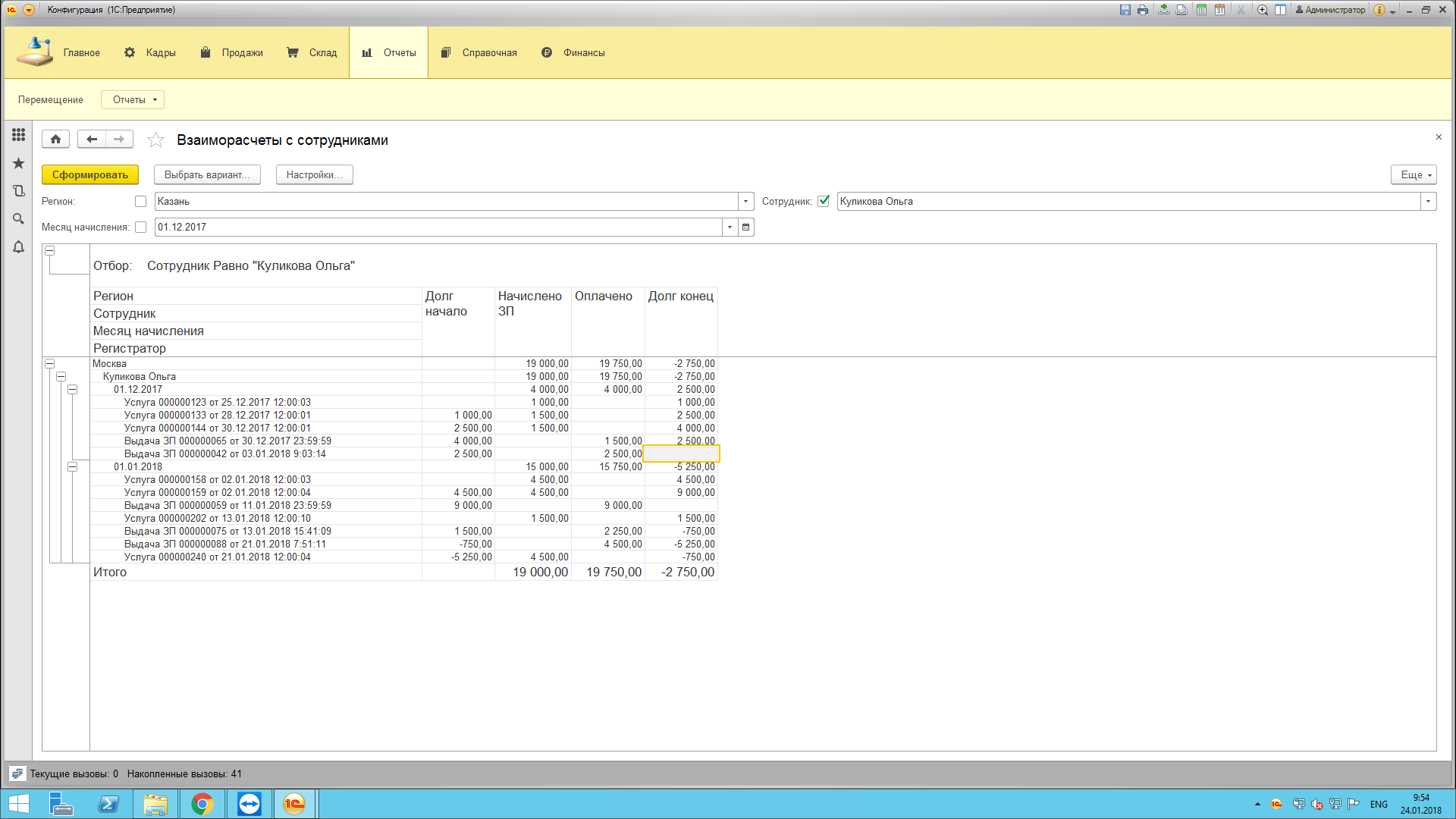
Task: Click the Сотрудник input field
Action: (x=1128, y=201)
